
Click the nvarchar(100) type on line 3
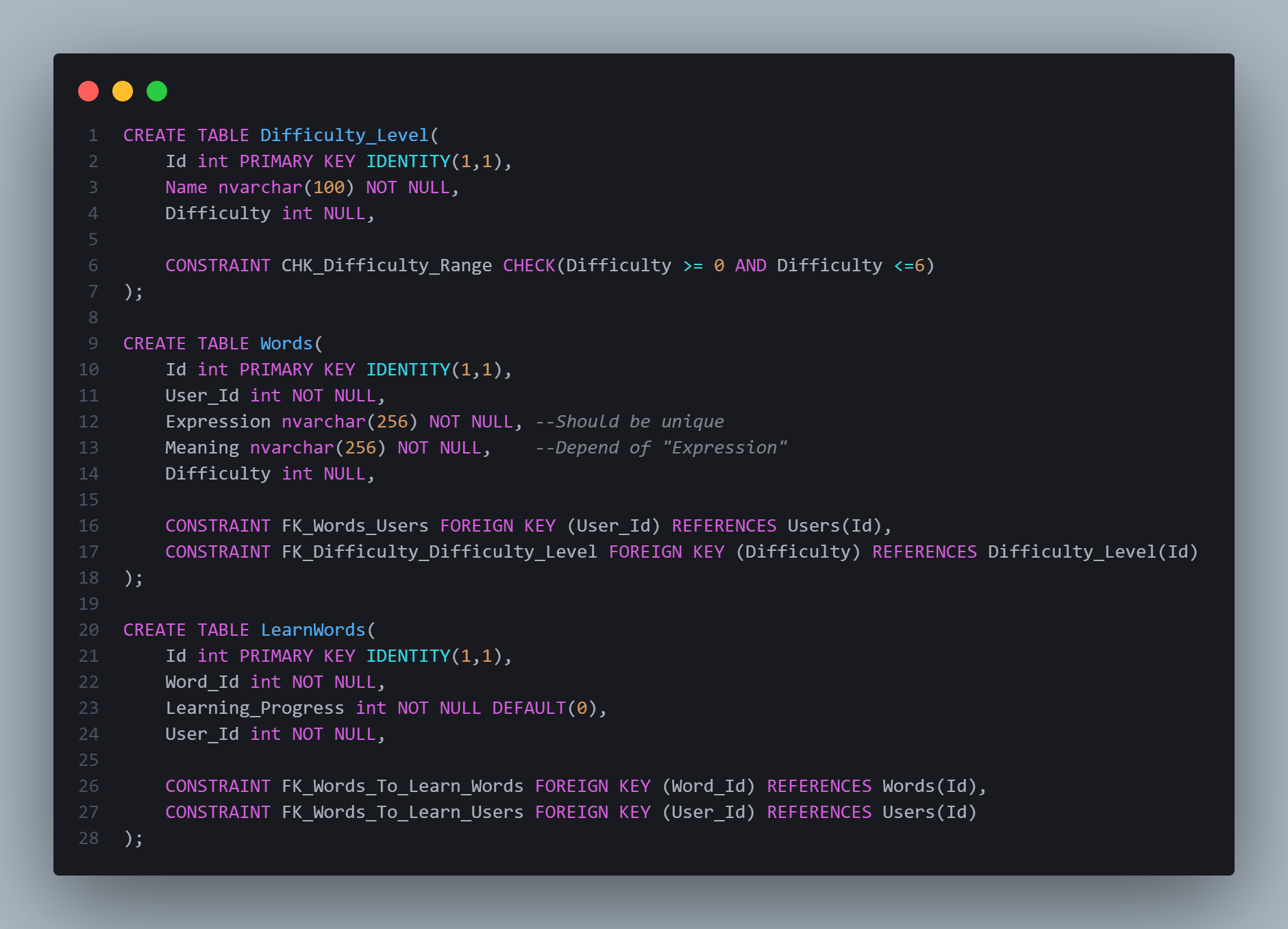point(286,187)
